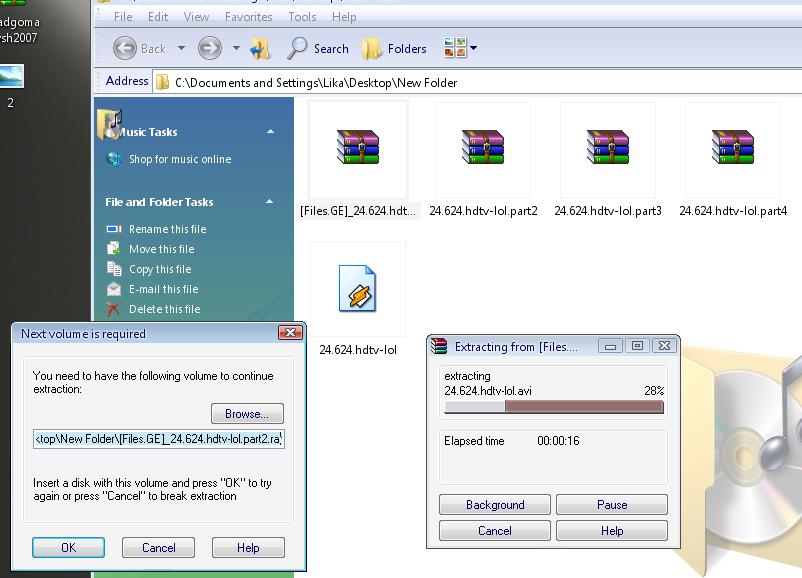Open the Back button history dropdown arrow
Image resolution: width=802 pixels, height=578 pixels.
click(x=181, y=48)
